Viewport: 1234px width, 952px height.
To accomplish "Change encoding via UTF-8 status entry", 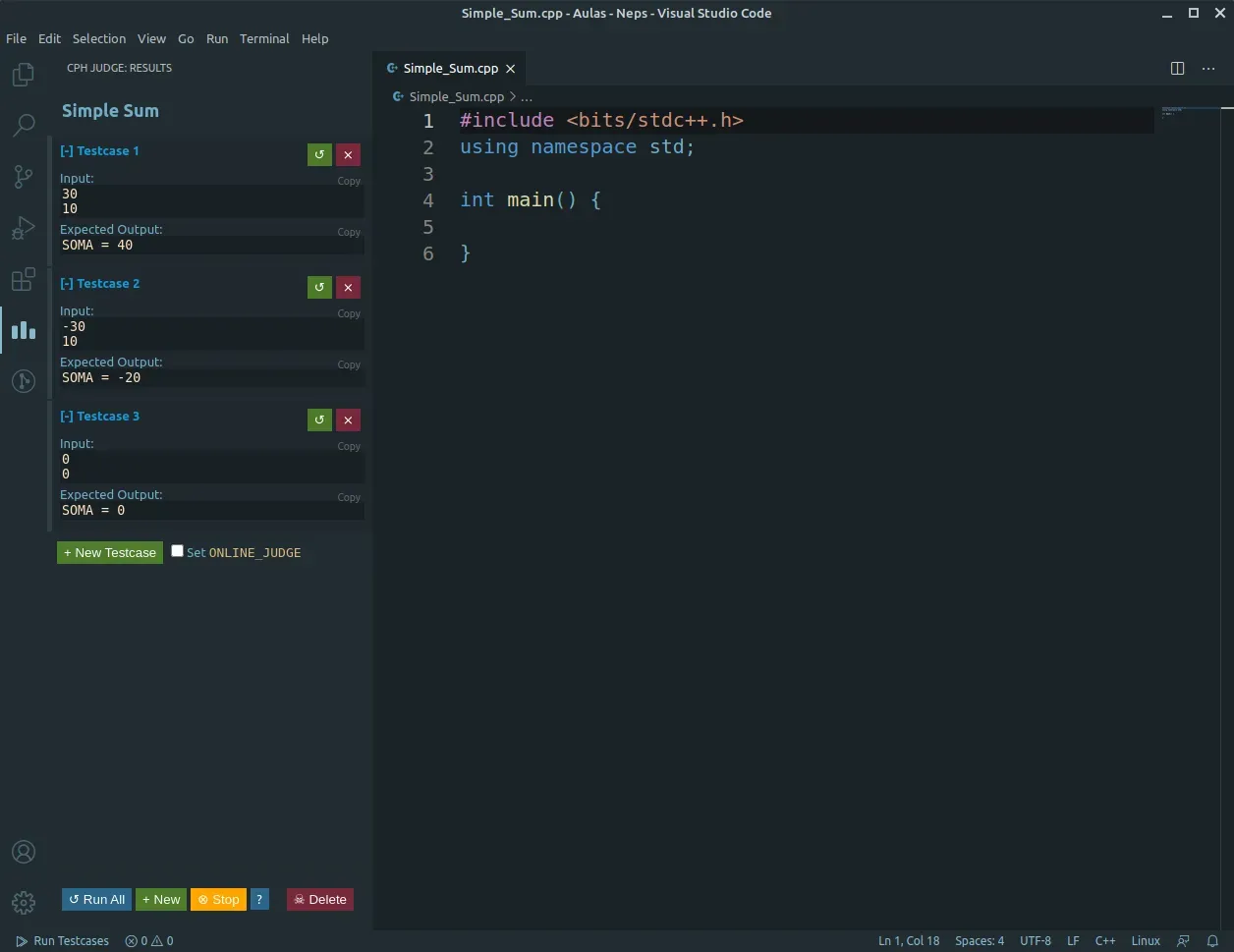I will tap(1036, 940).
